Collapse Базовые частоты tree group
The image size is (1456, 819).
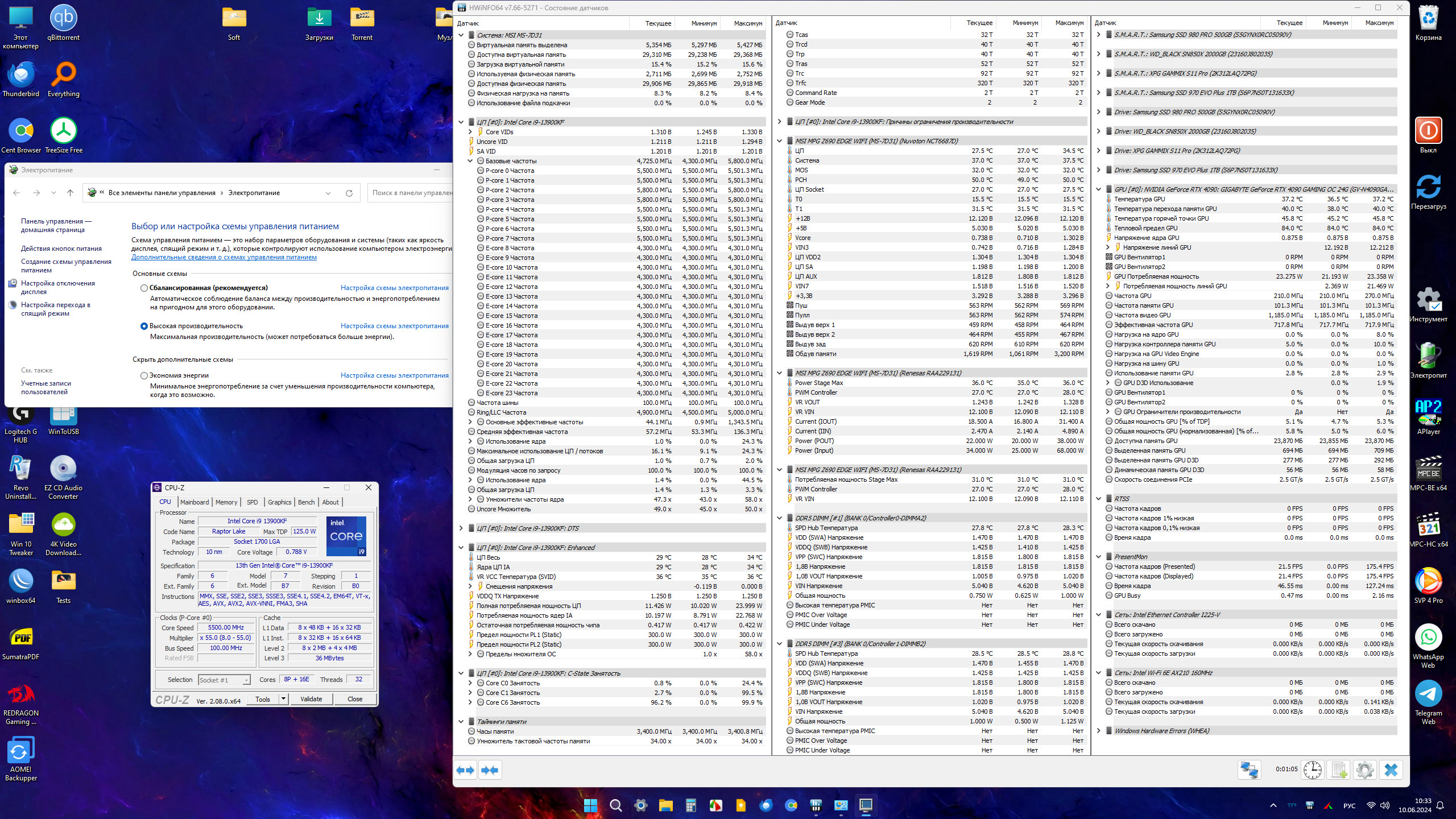tap(470, 161)
